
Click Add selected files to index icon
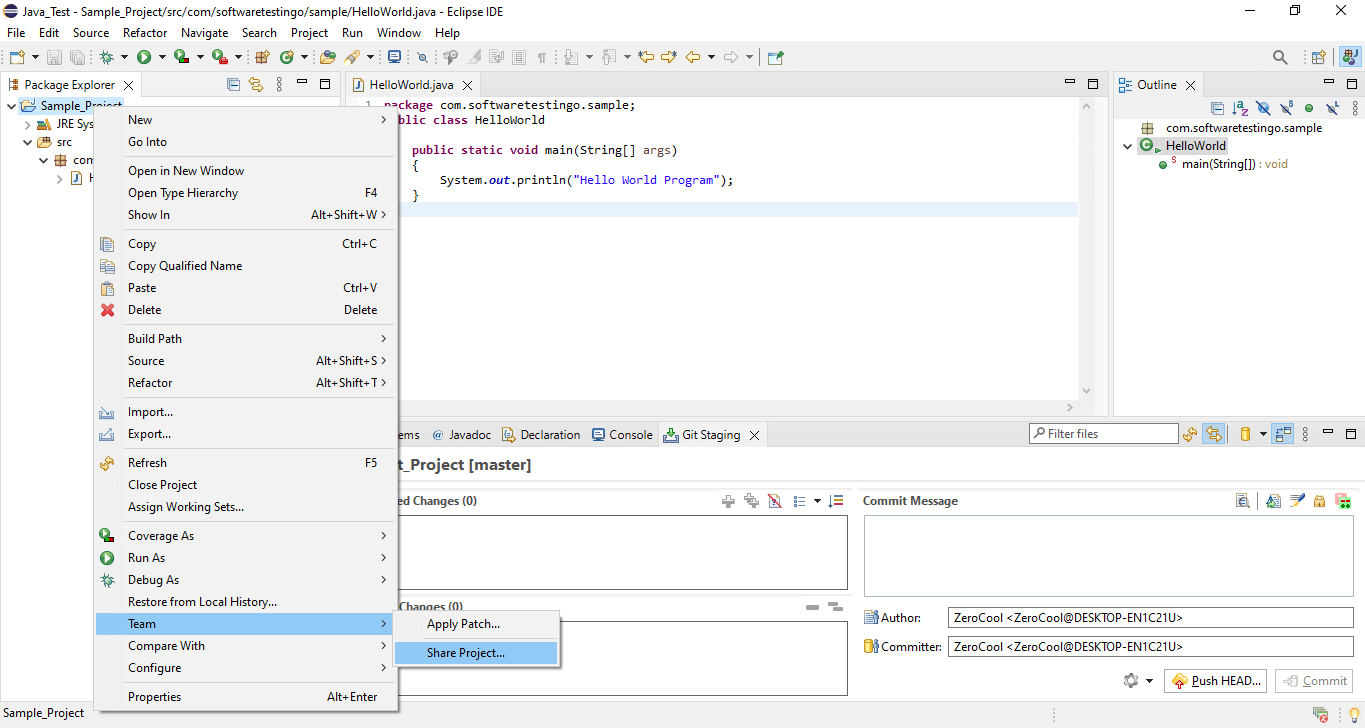728,501
